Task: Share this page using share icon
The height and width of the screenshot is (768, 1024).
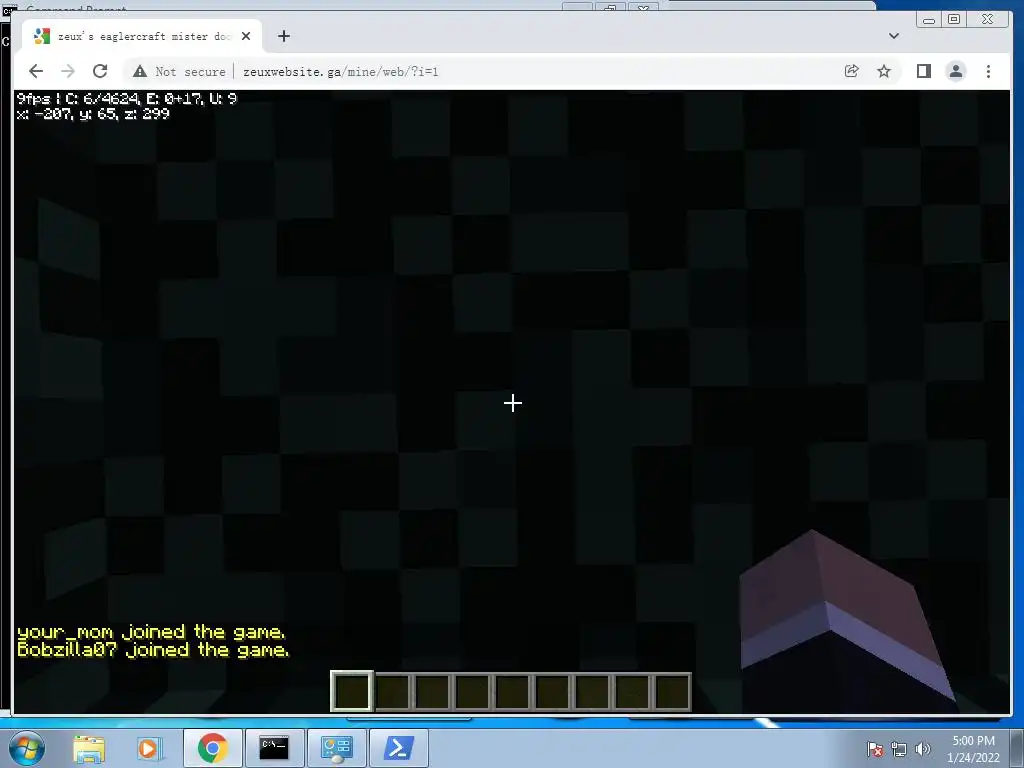Action: click(x=852, y=71)
